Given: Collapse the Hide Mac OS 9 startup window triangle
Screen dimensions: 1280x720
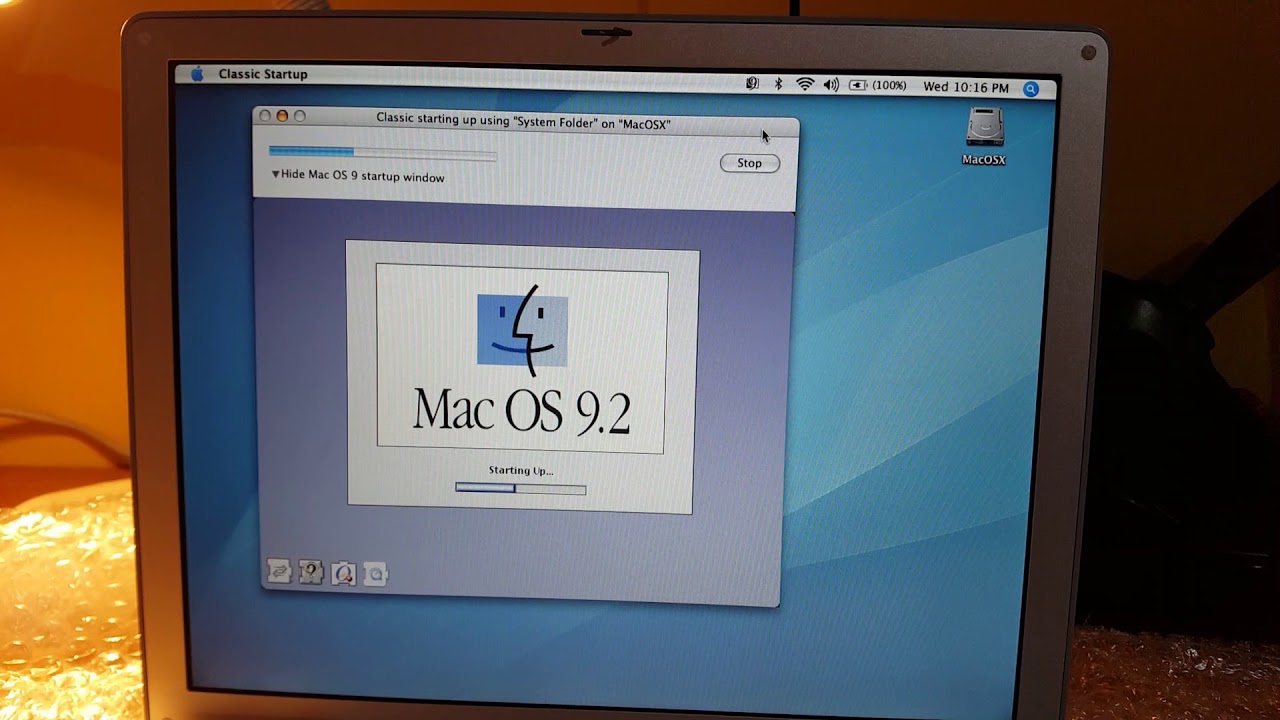Looking at the screenshot, I should tap(275, 174).
